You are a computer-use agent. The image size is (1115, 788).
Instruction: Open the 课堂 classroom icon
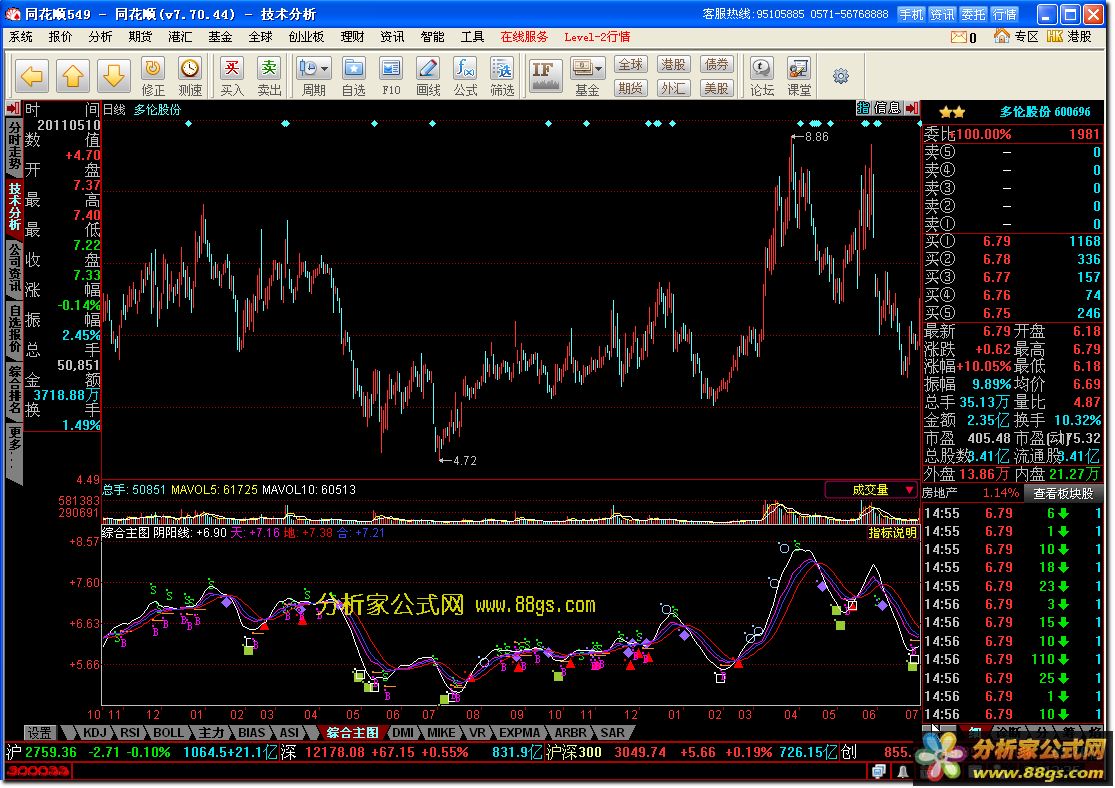pyautogui.click(x=799, y=76)
